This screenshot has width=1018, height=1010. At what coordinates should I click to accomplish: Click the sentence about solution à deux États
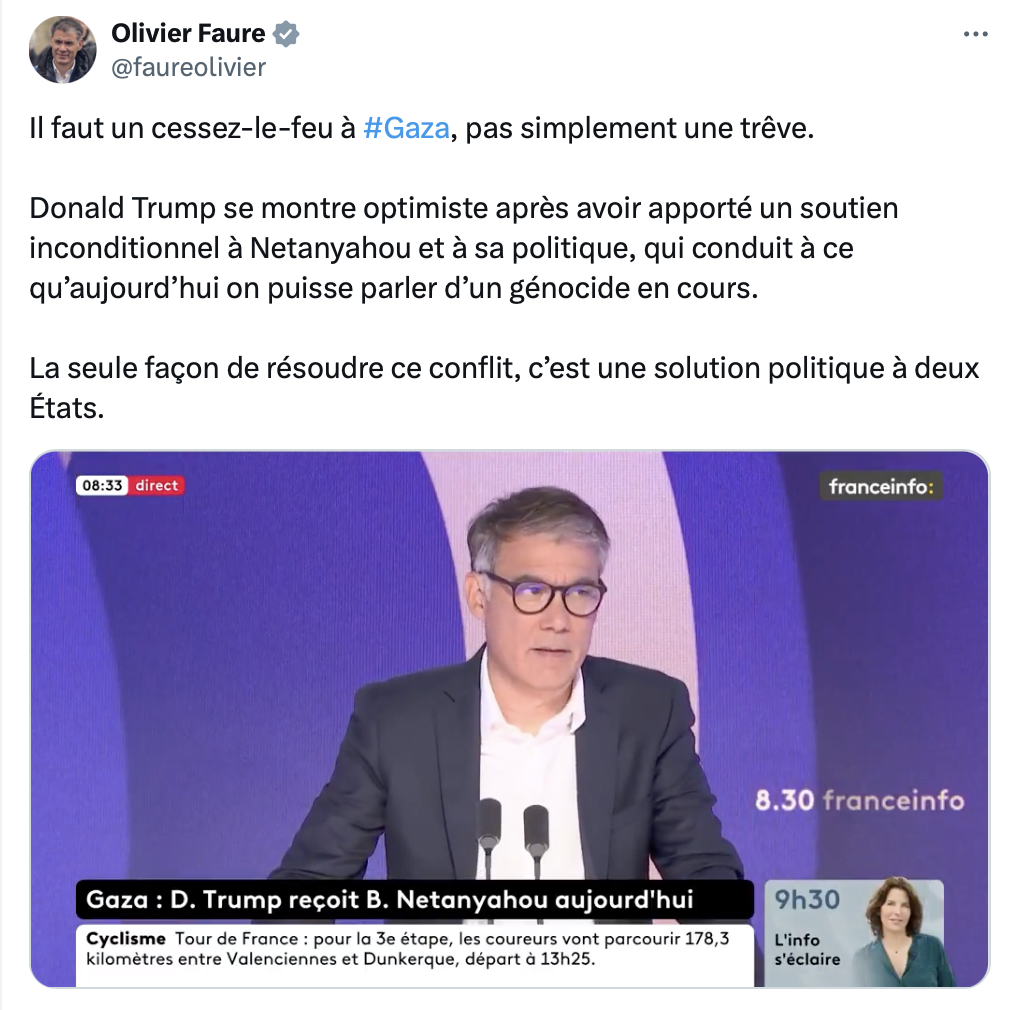point(504,388)
